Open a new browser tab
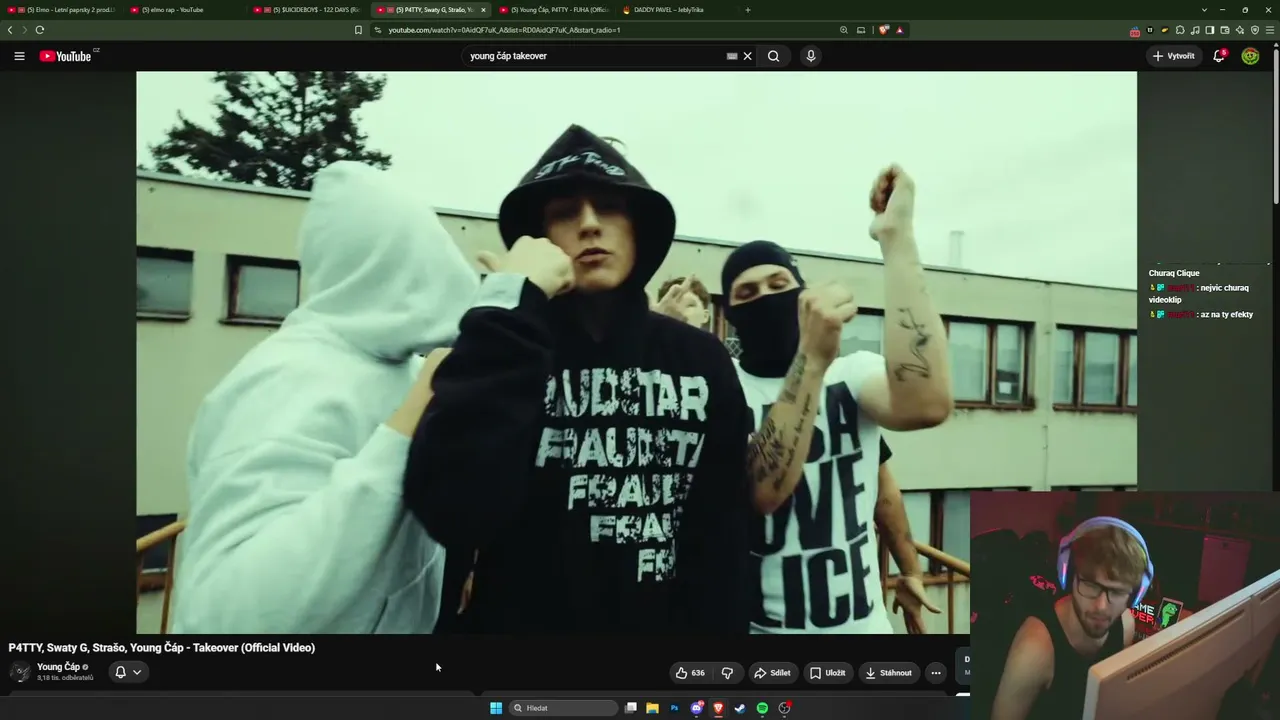The image size is (1280, 720). pos(747,10)
